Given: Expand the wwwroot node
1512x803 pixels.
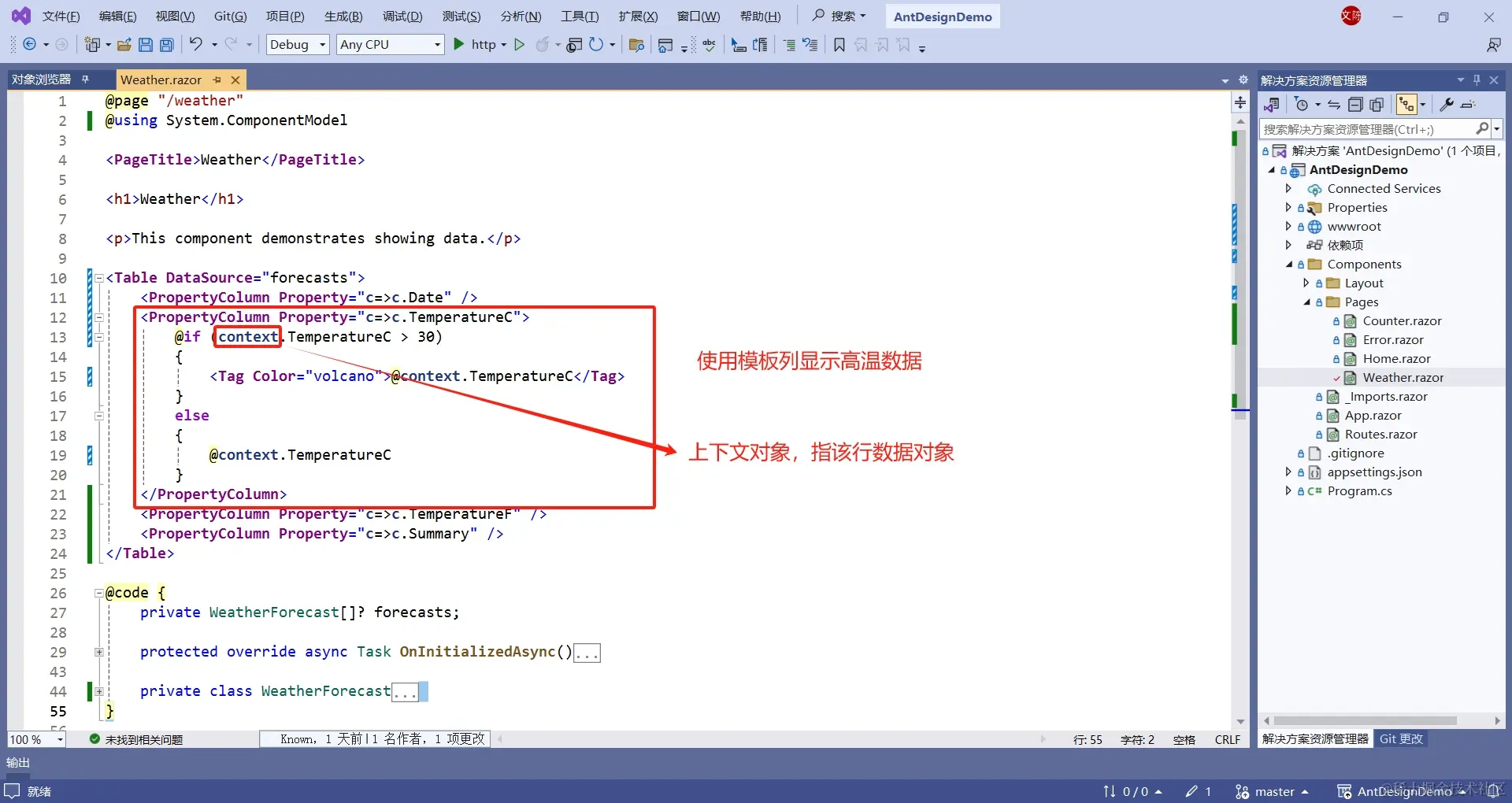Looking at the screenshot, I should pos(1288,227).
